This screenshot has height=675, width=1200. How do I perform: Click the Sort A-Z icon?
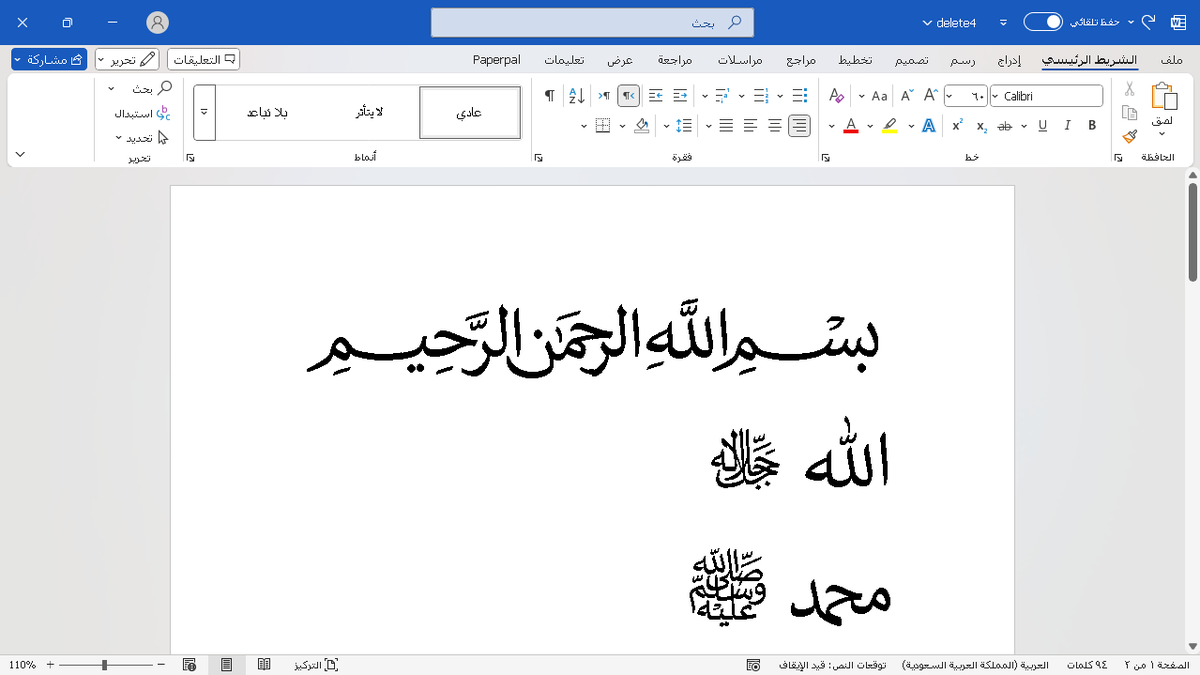pyautogui.click(x=576, y=96)
